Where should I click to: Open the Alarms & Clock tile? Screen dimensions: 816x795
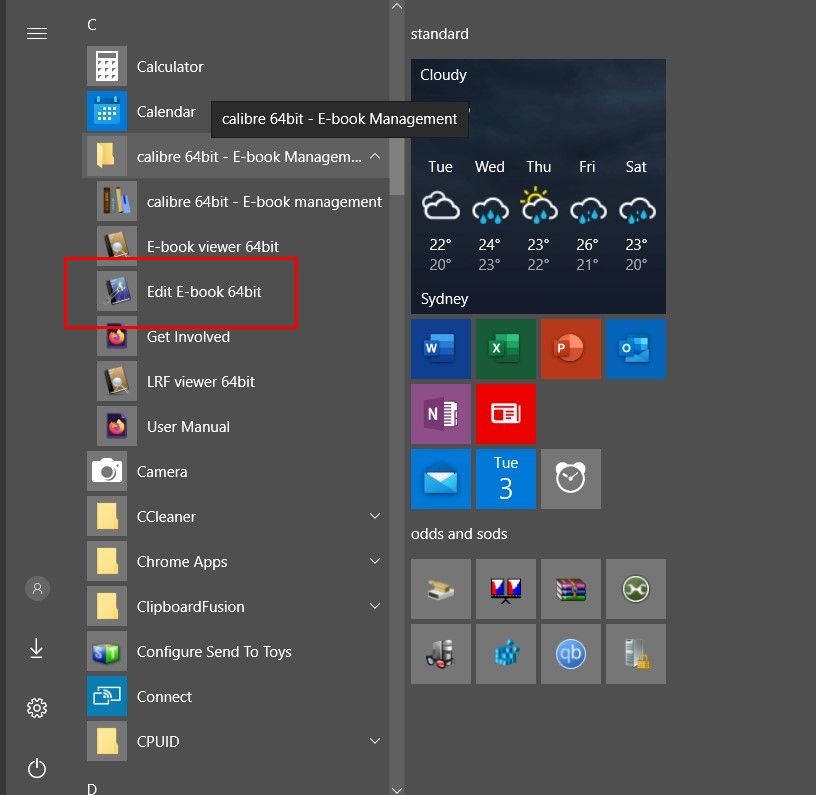pos(571,479)
